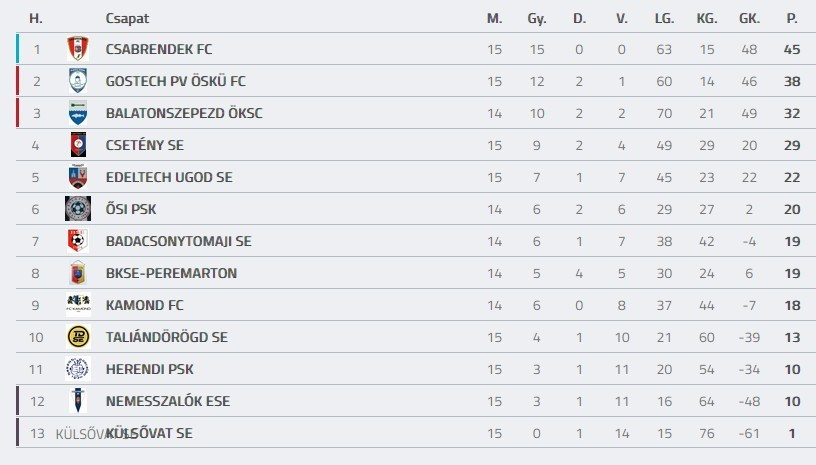This screenshot has height=465, width=816.
Task: Click the Herendi PSK team crest
Action: pyautogui.click(x=77, y=369)
